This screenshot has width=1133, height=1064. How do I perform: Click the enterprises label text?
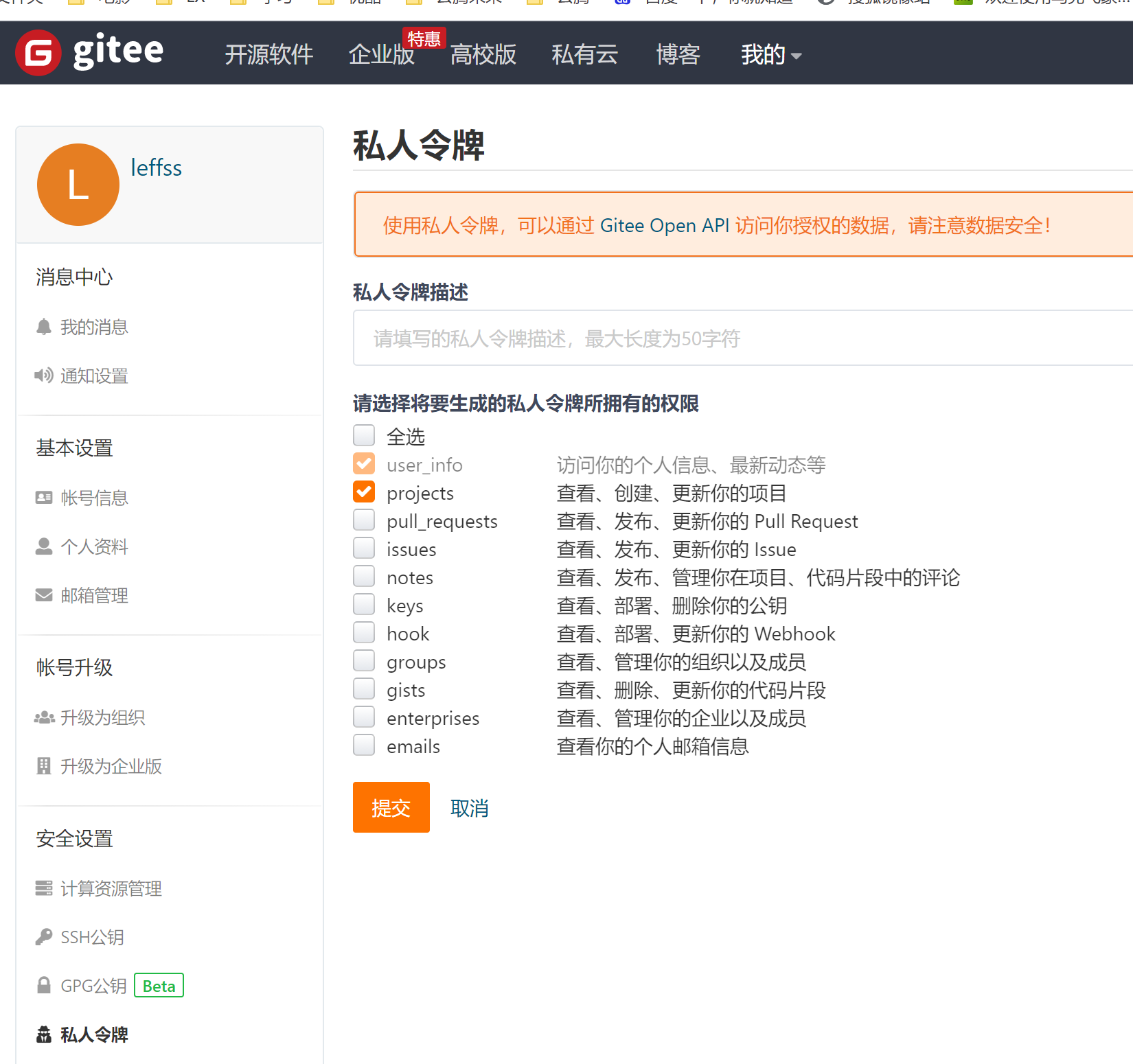coord(433,718)
